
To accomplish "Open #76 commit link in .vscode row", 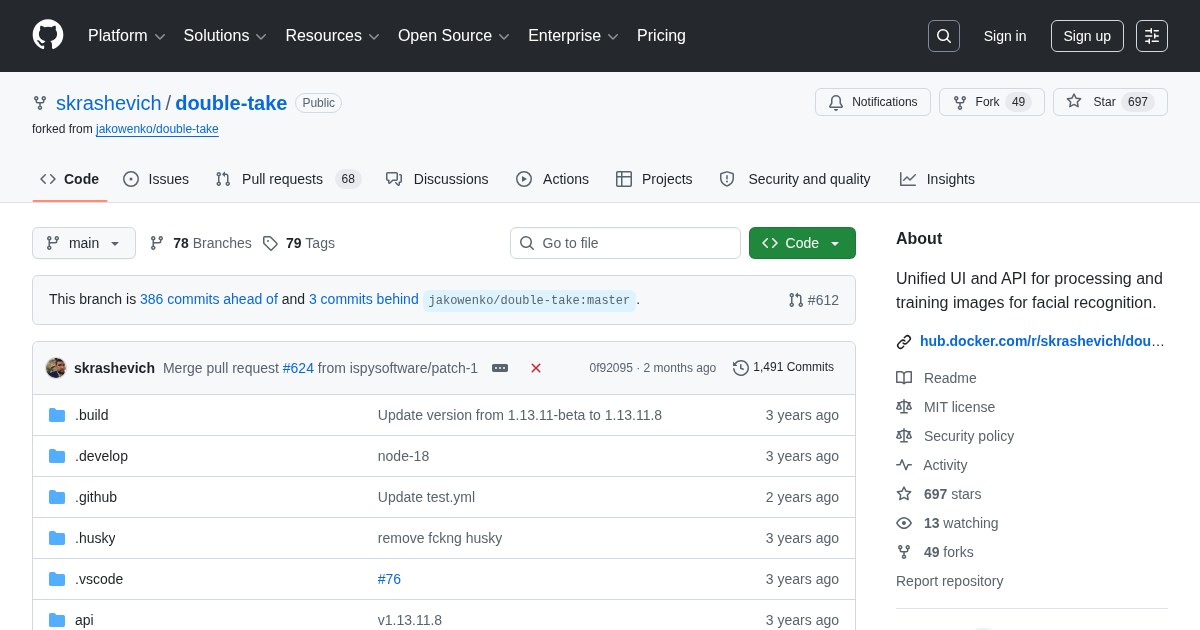I will (389, 579).
